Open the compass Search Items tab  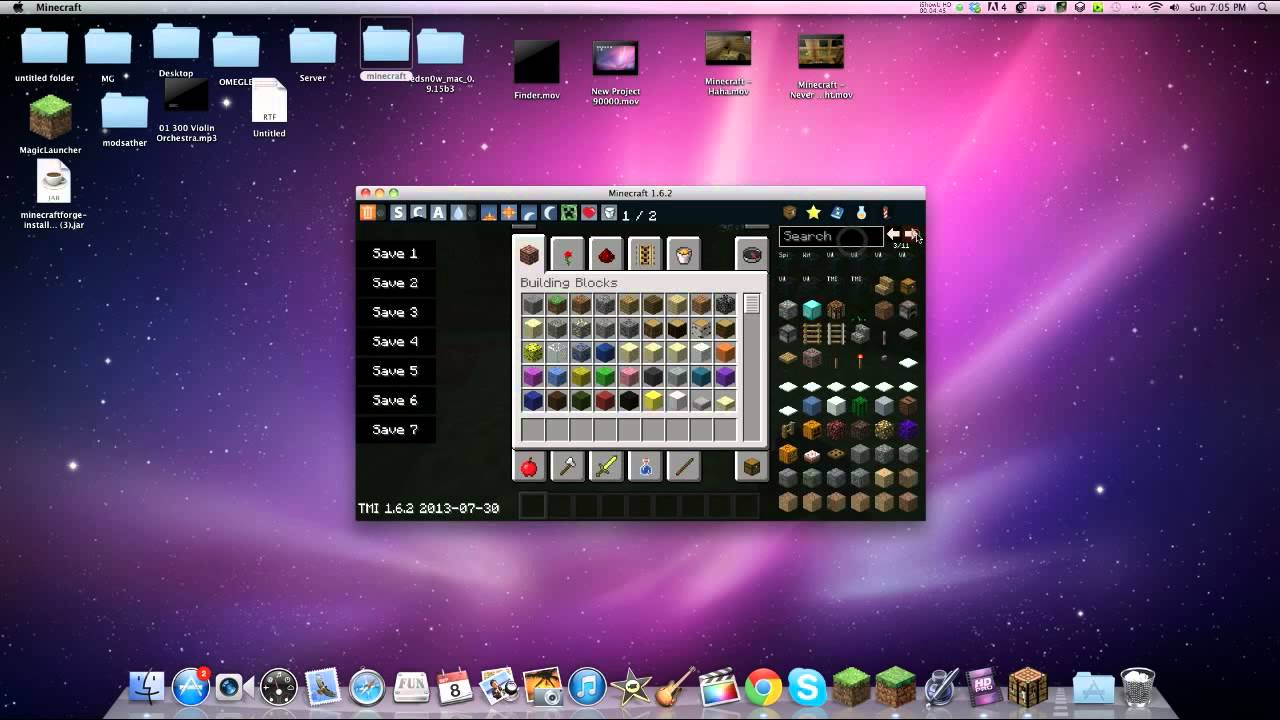click(752, 256)
